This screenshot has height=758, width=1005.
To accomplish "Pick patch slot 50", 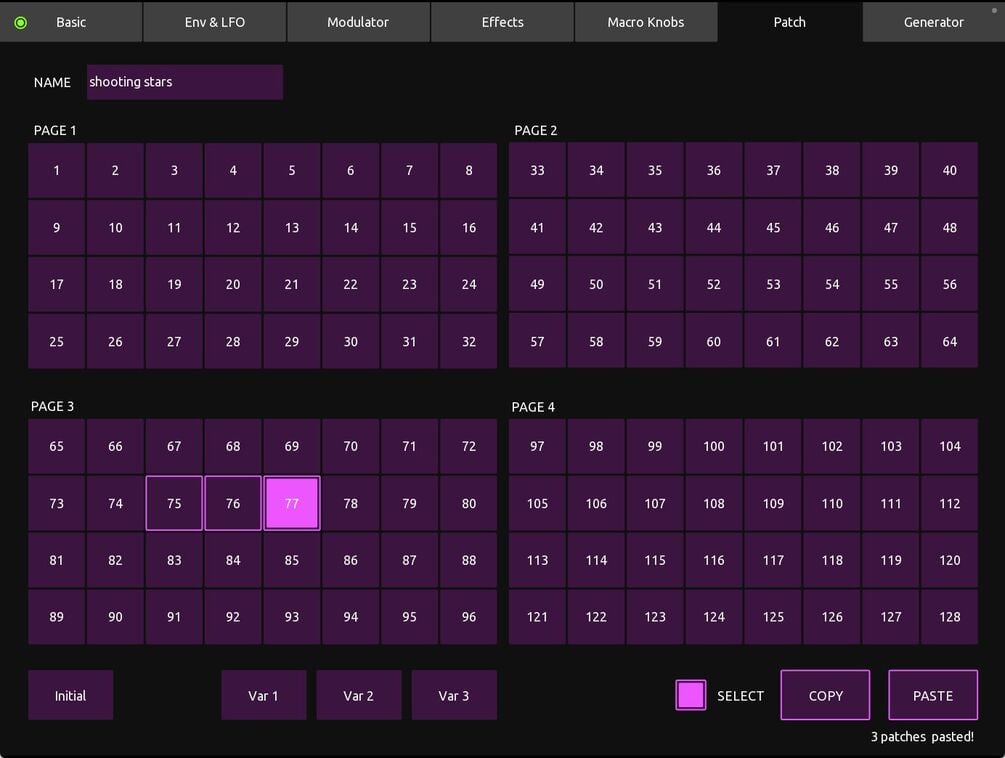I will point(596,284).
